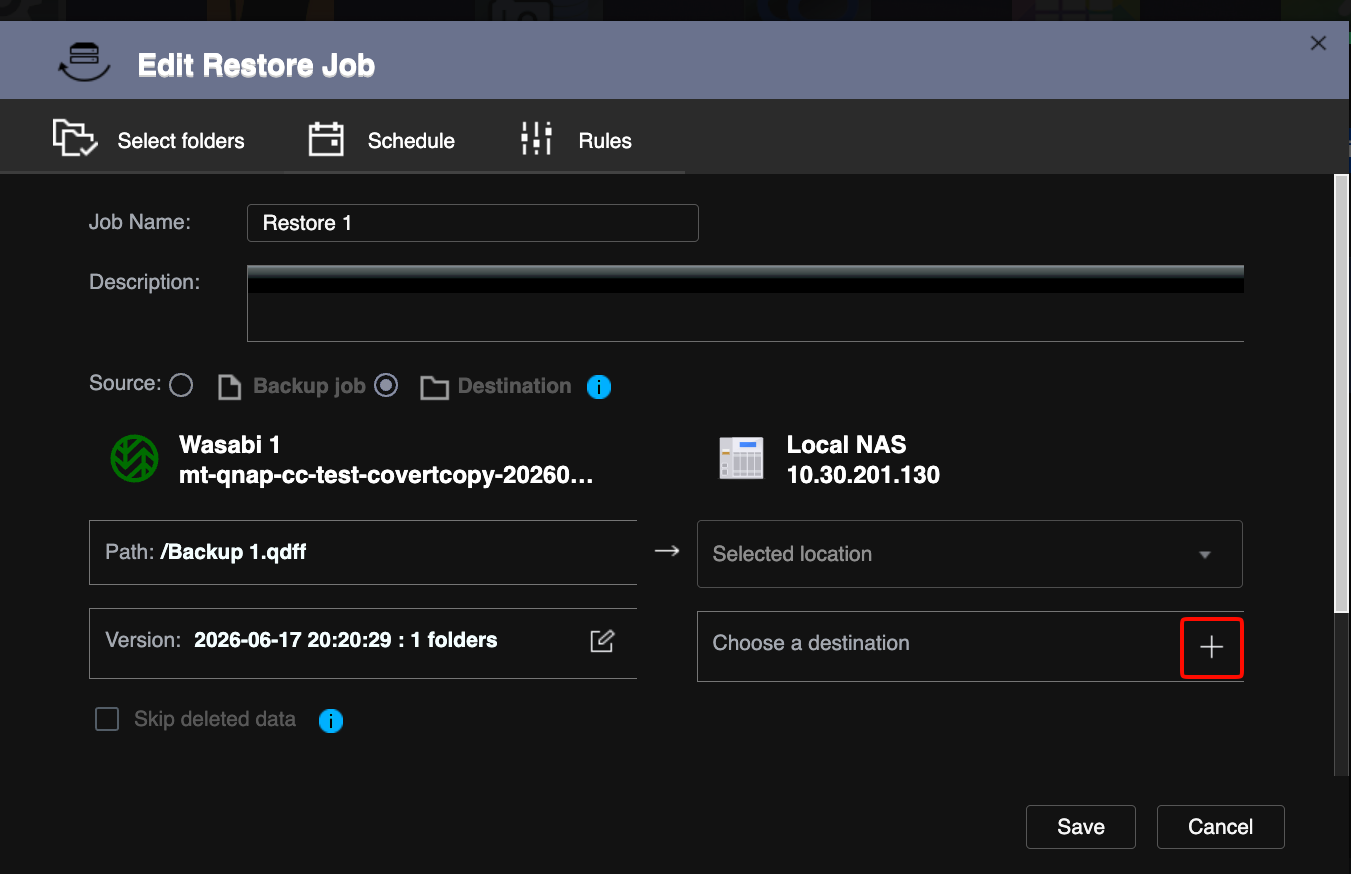Select the Destination source radio button
1351x874 pixels.
386,385
